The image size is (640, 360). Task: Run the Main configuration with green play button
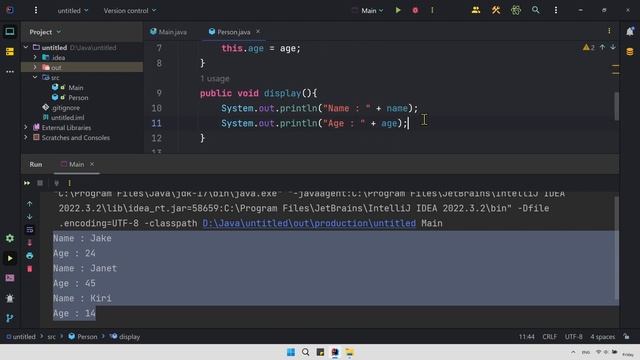pyautogui.click(x=398, y=10)
